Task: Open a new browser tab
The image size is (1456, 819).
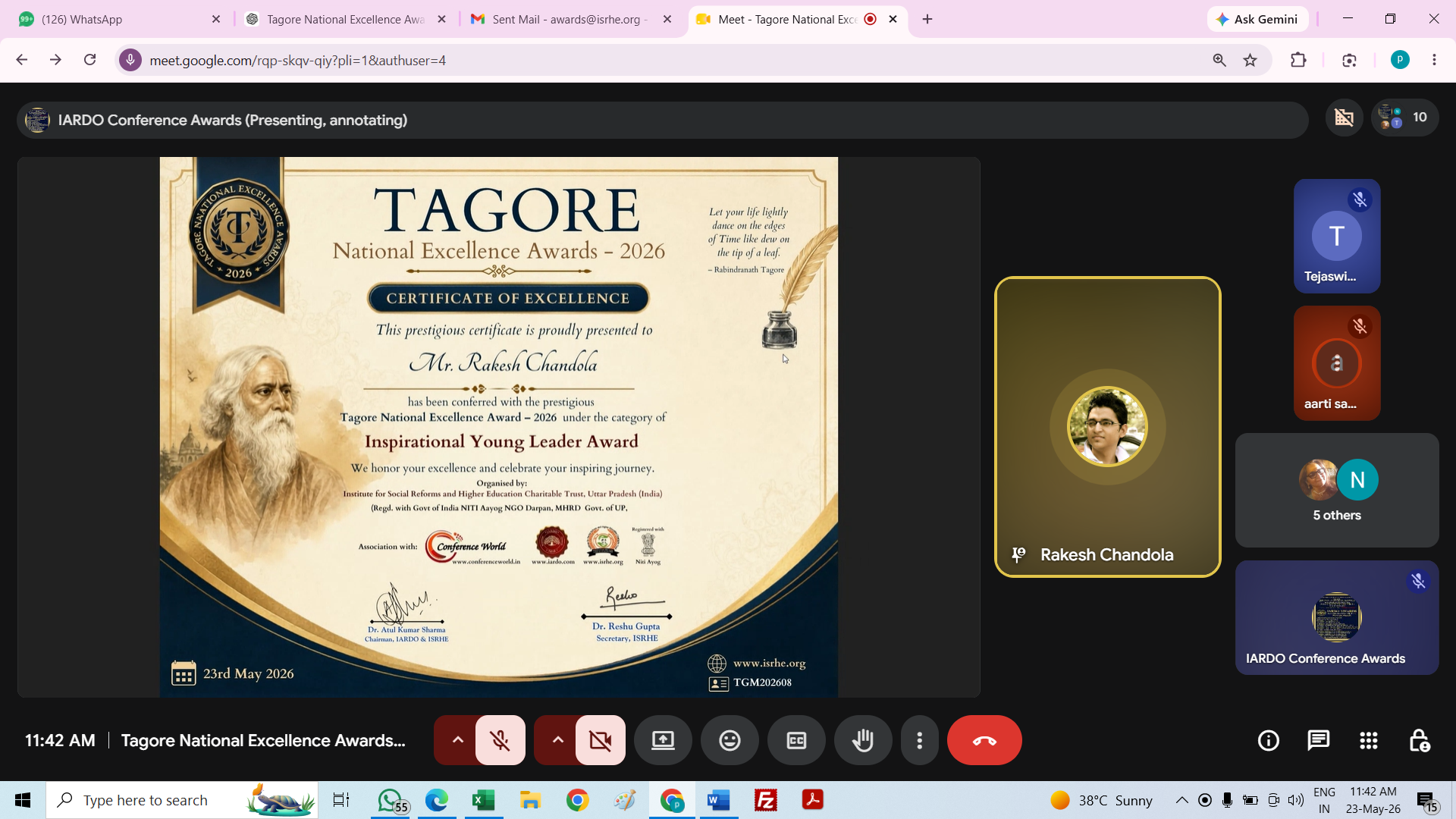Action: point(927,19)
